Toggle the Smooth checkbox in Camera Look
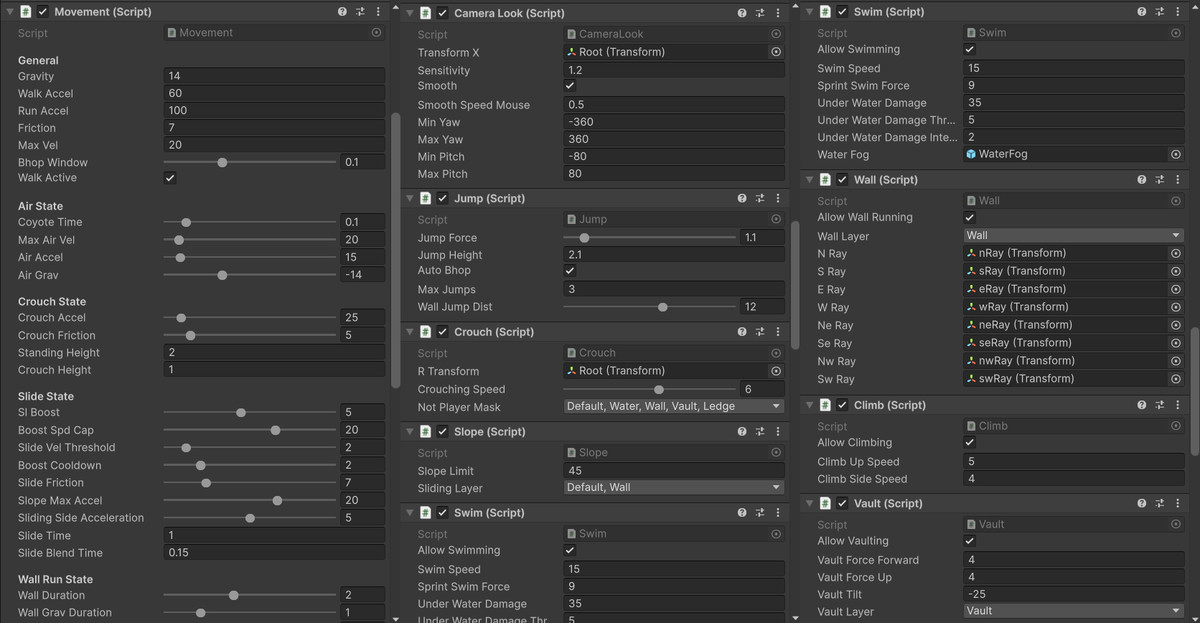Screen dimensions: 1200x623 pos(570,86)
